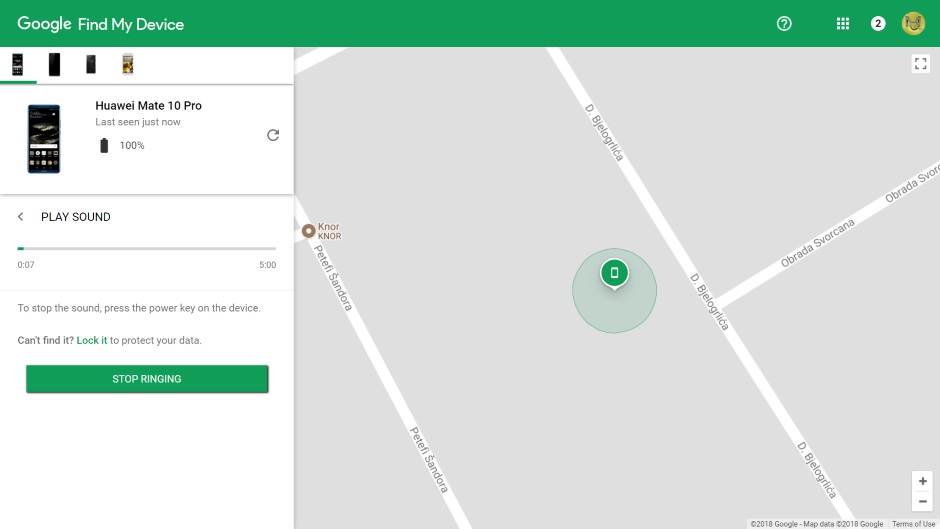Viewport: 940px width, 529px height.
Task: Open the Help question mark icon
Action: 784,24
